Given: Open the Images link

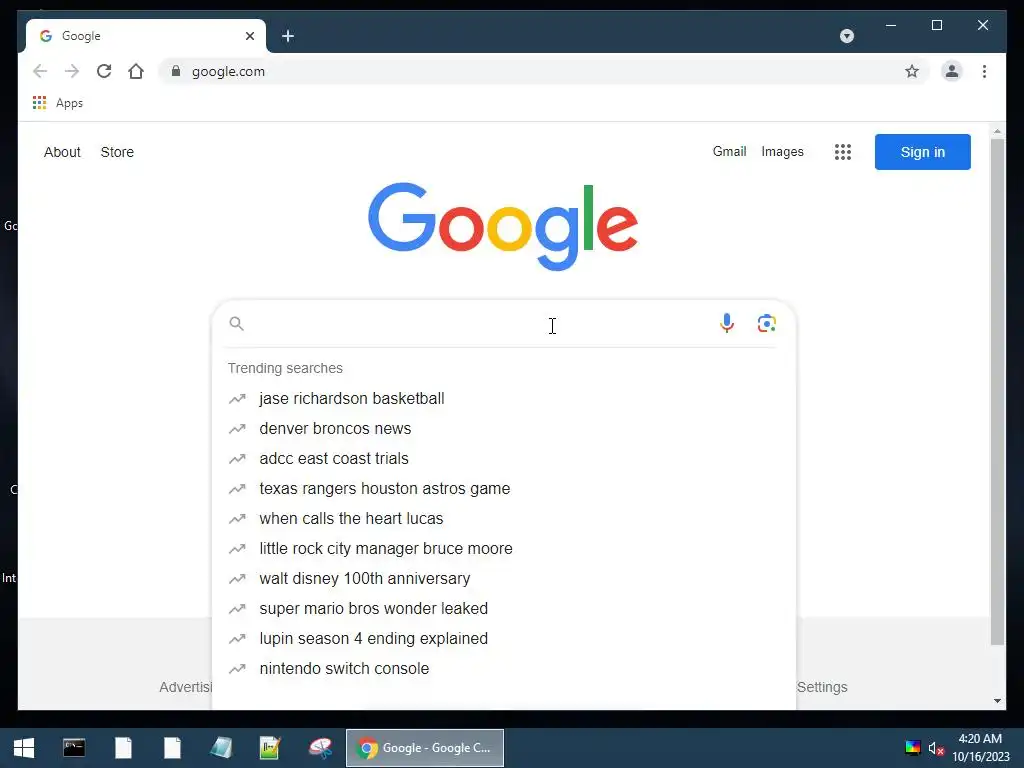Looking at the screenshot, I should (782, 152).
